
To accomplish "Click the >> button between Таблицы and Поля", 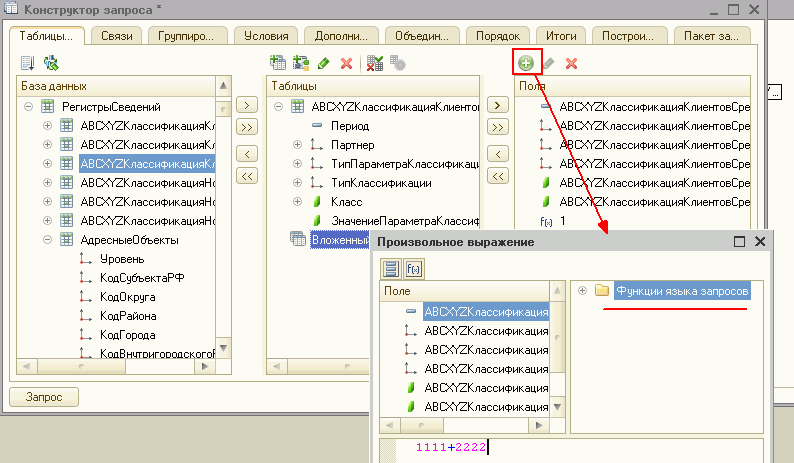I will 498,127.
